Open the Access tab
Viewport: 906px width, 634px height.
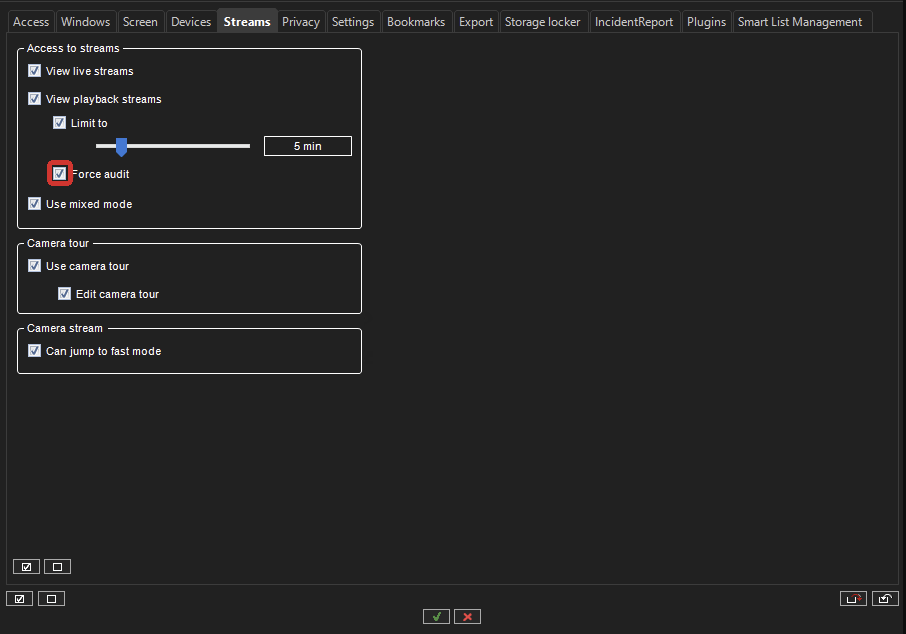click(31, 22)
